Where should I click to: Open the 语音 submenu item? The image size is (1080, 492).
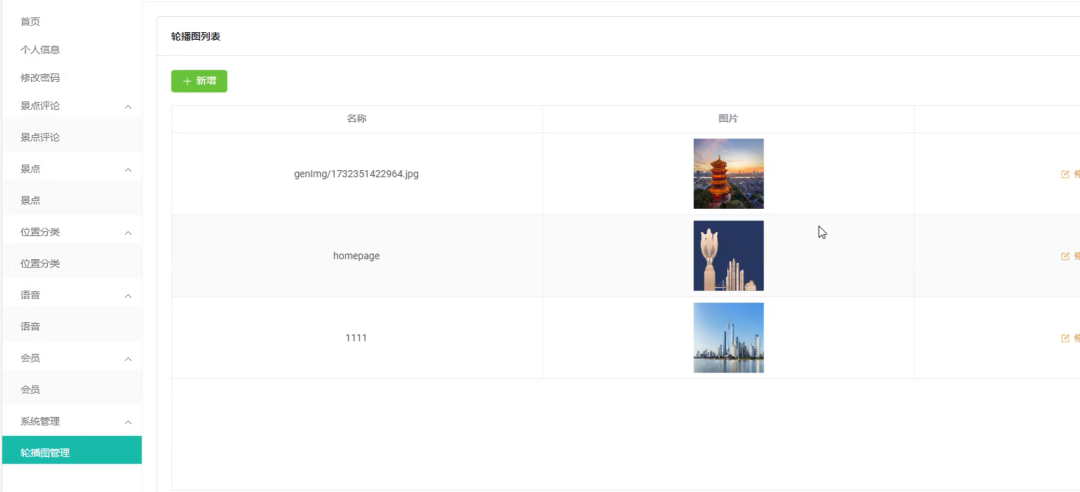point(72,327)
